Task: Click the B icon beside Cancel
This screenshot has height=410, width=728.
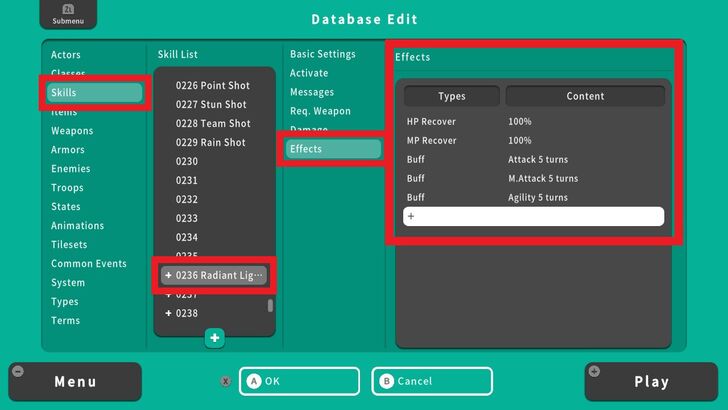Action: 386,381
